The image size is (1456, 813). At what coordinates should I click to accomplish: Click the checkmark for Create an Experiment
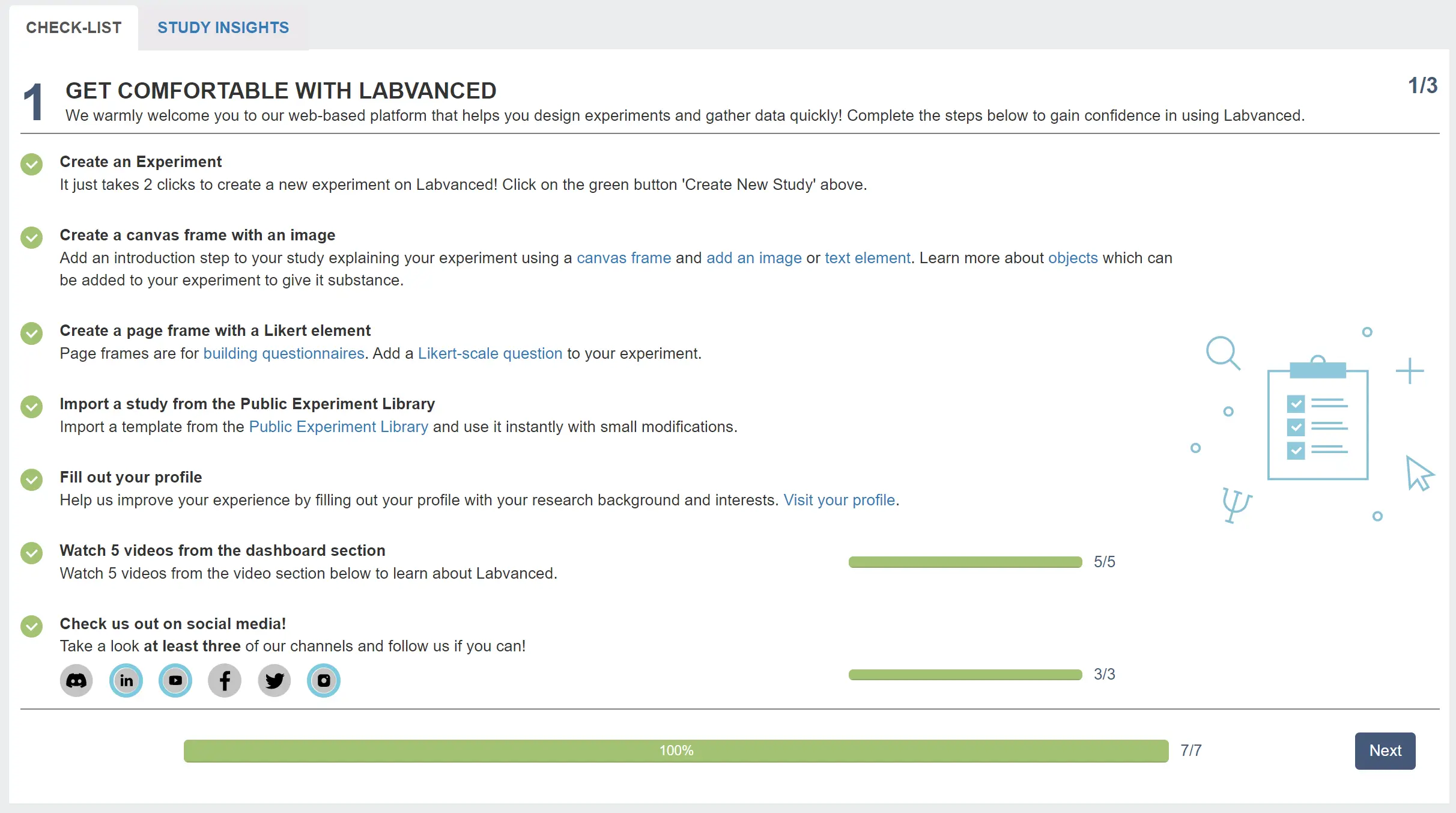(31, 164)
